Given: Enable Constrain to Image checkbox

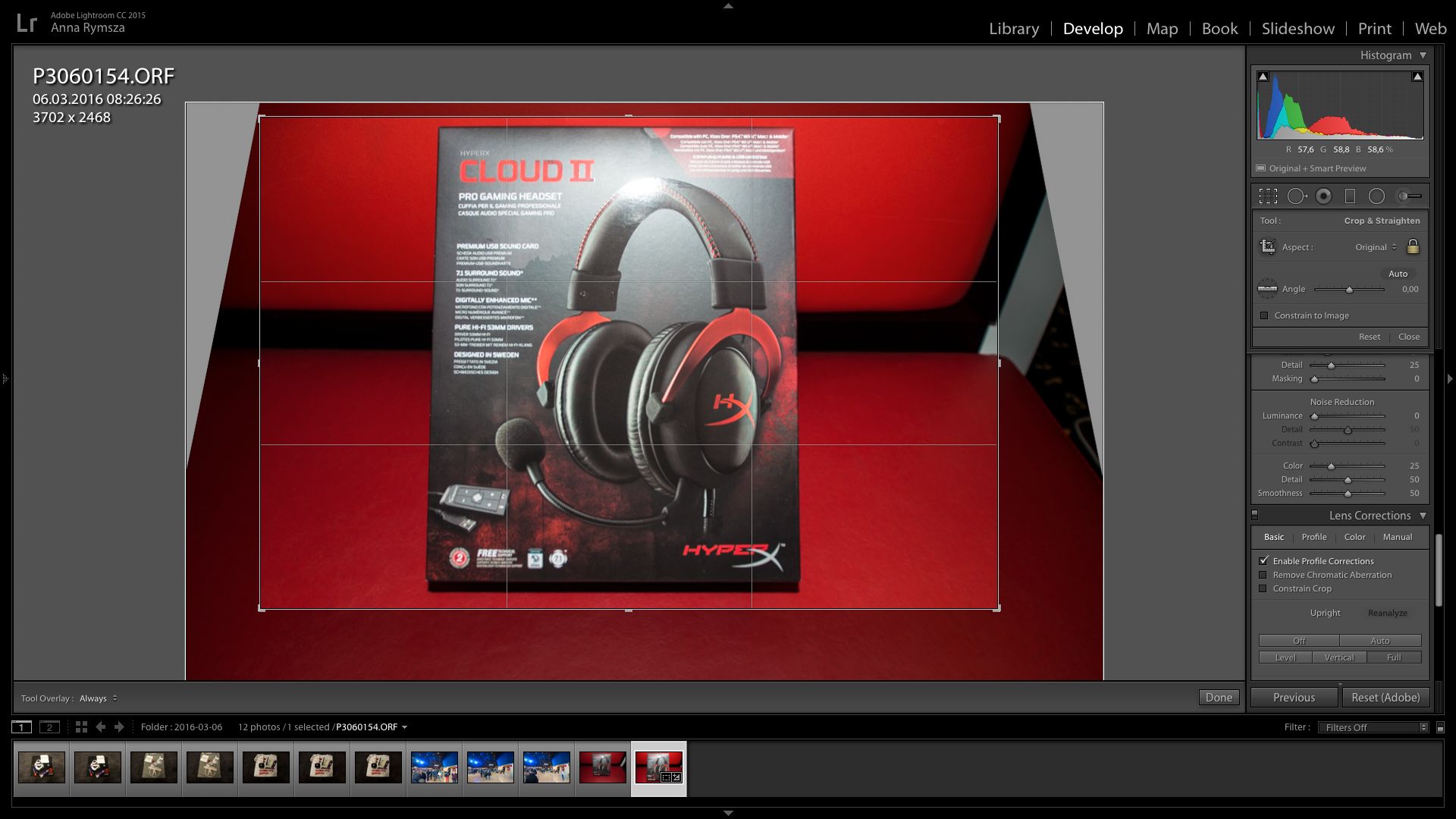Looking at the screenshot, I should click(x=1264, y=315).
